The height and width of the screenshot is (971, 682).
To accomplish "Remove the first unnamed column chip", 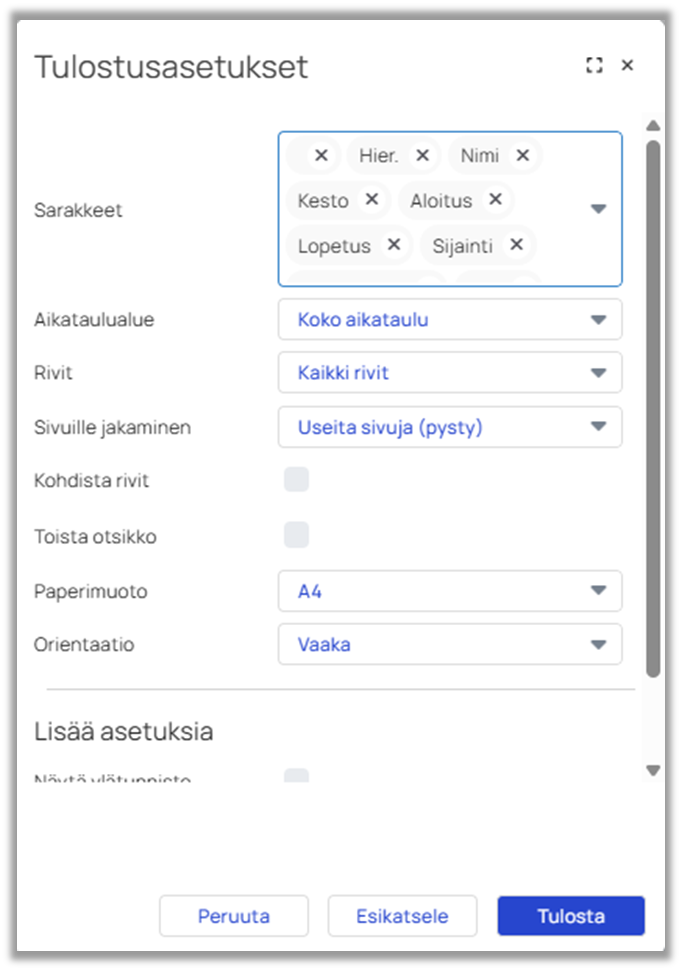I will coord(321,155).
